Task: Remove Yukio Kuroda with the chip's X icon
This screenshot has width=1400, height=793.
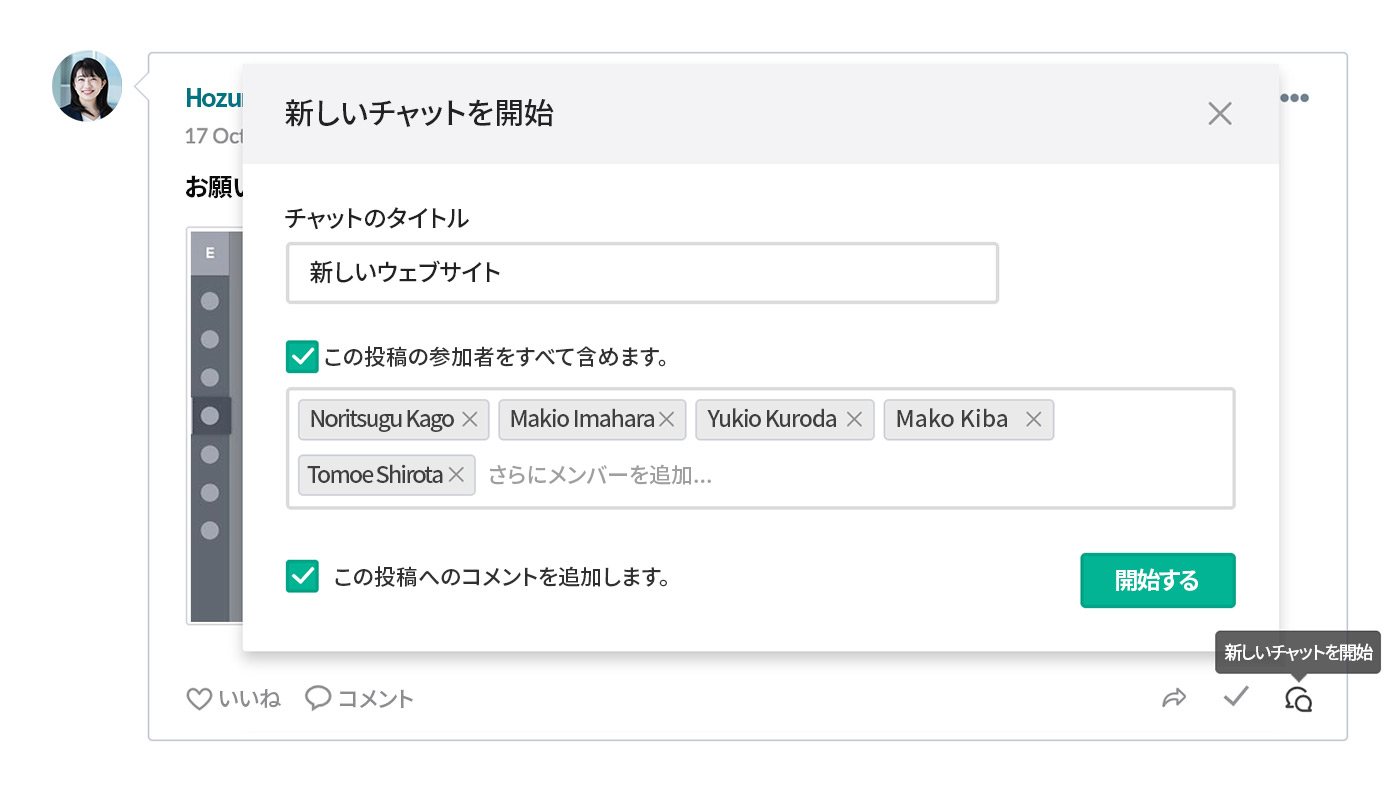Action: coord(855,419)
